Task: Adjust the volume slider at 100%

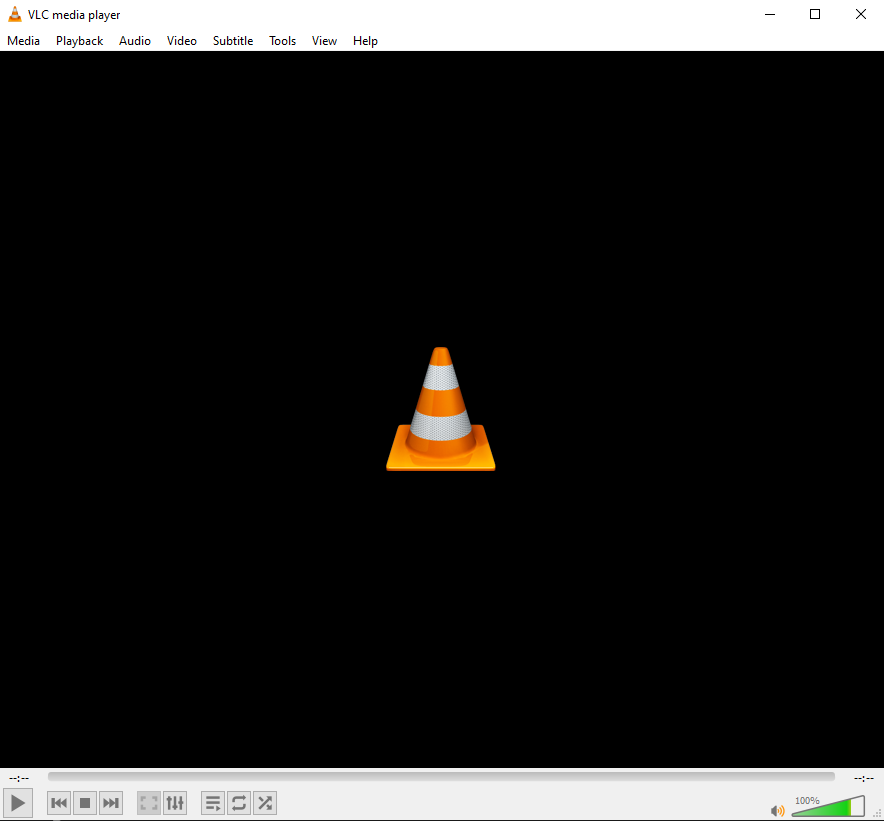Action: point(828,806)
